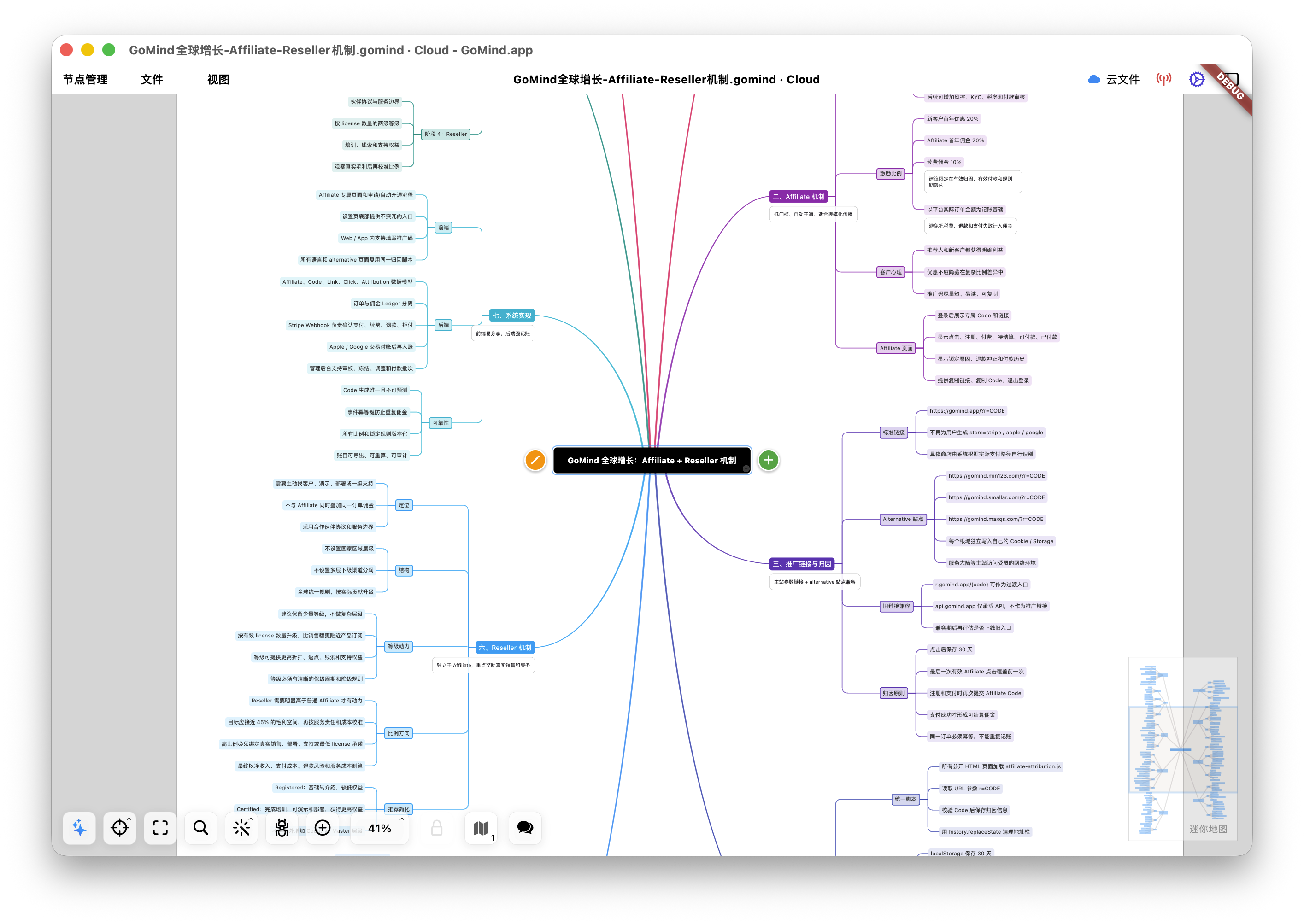Select the 等级动力 node

point(399,646)
